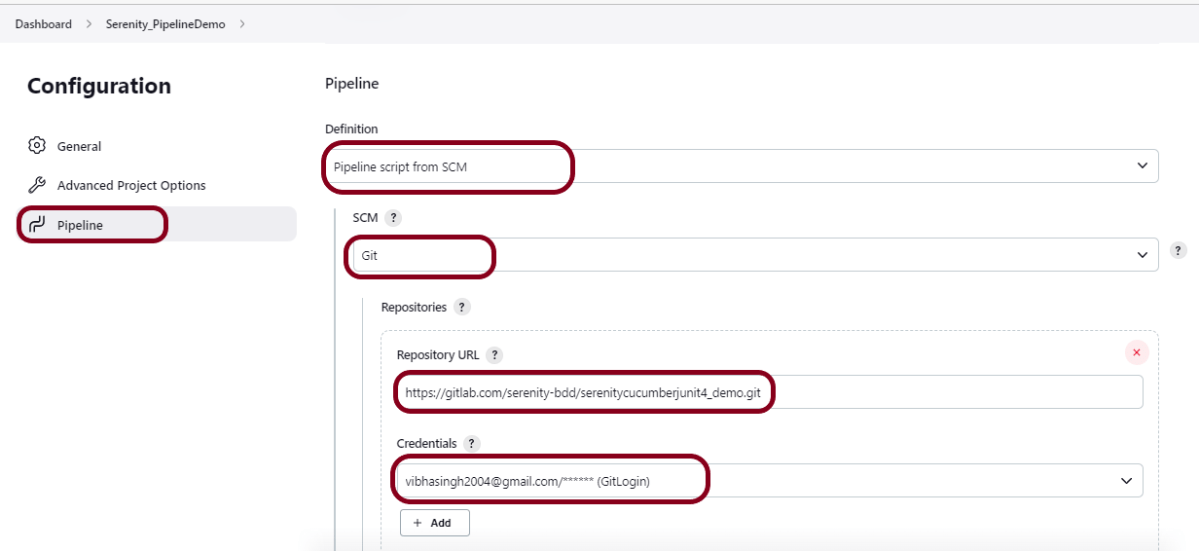Show help for Credentials field
This screenshot has width=1199, height=551.
point(472,443)
